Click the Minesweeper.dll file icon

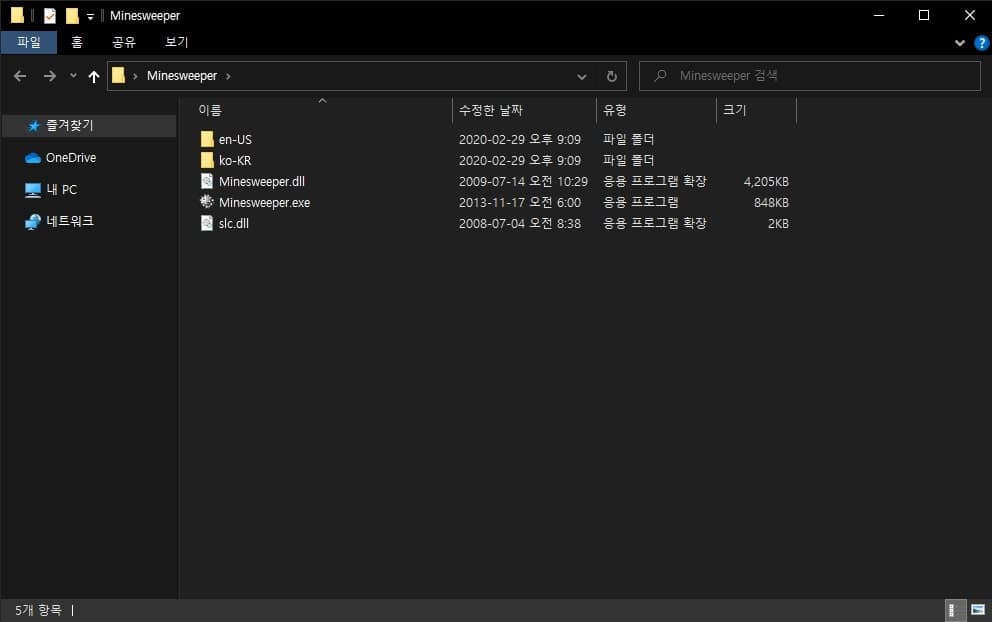[207, 181]
